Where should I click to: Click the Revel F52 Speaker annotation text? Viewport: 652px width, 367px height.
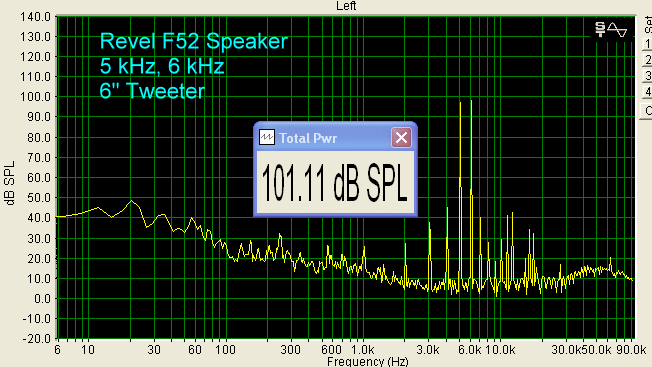pos(194,41)
